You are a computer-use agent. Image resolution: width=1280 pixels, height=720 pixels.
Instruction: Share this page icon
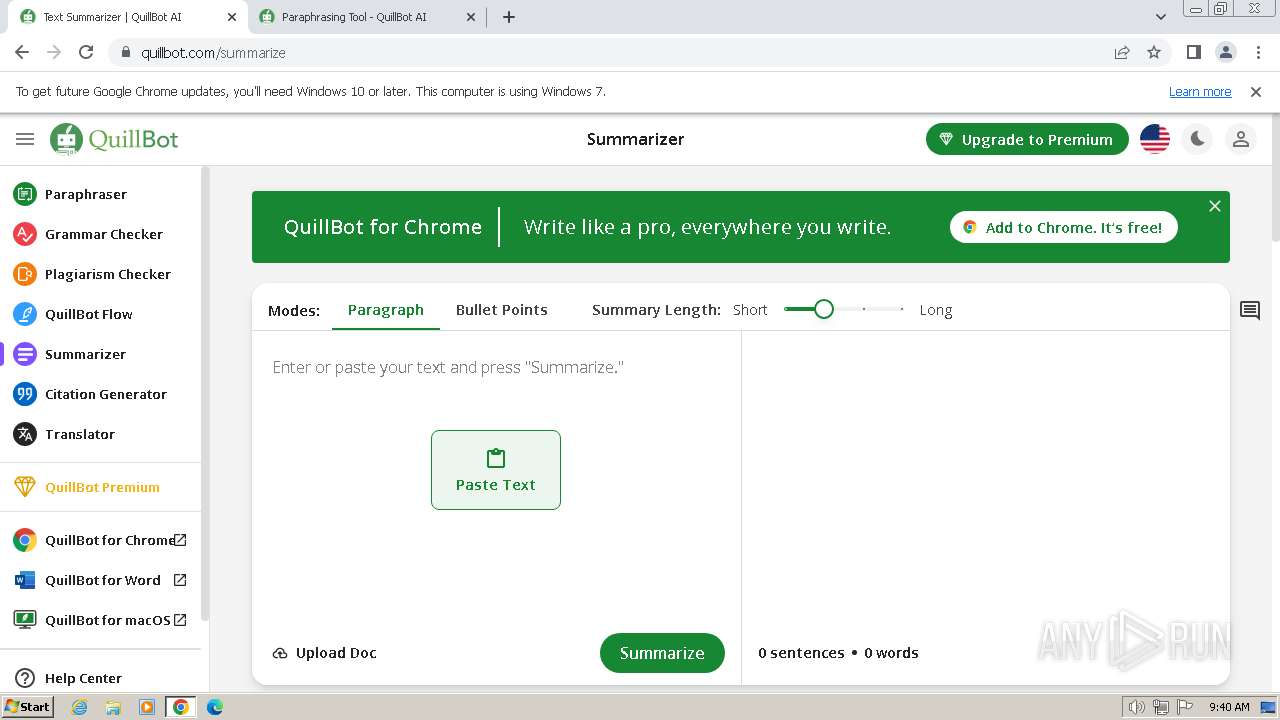[x=1122, y=52]
